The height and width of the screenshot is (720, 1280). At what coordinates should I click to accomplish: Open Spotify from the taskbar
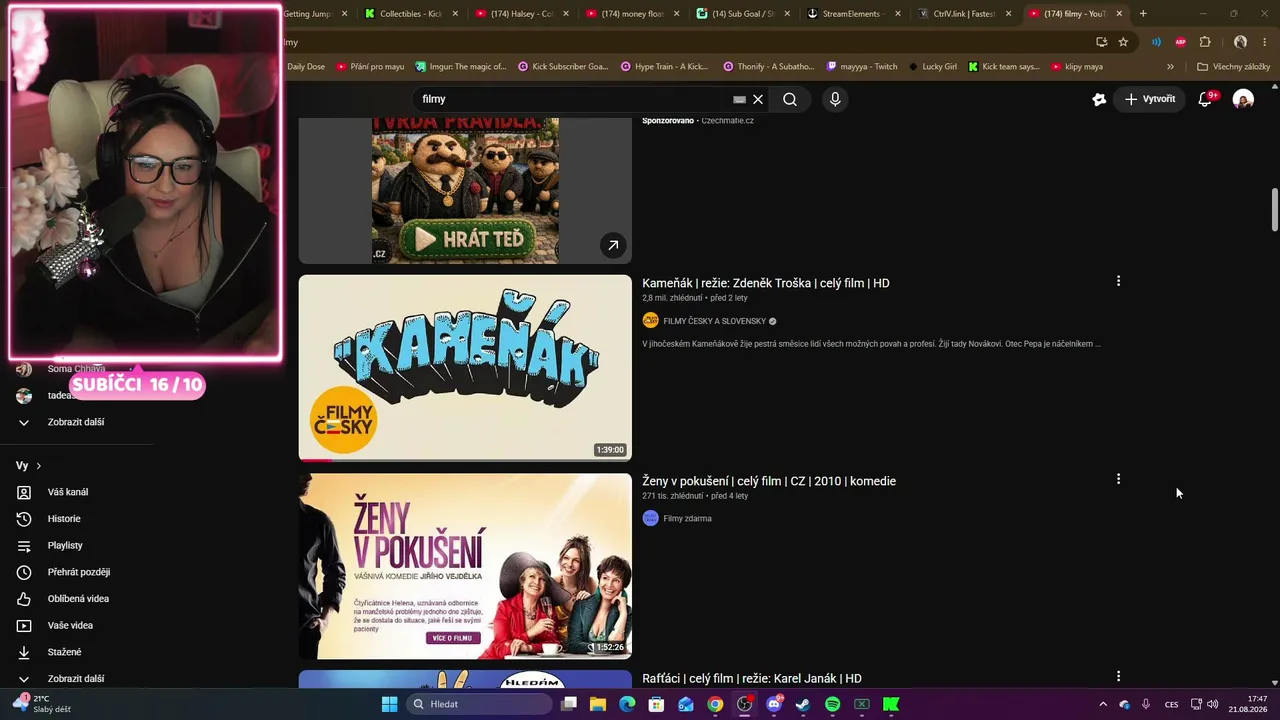pos(832,704)
